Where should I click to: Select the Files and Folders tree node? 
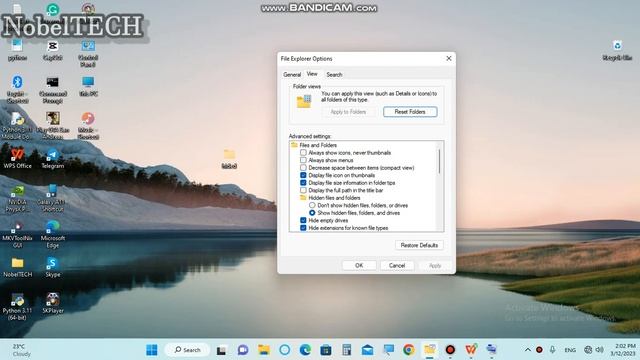(x=314, y=145)
